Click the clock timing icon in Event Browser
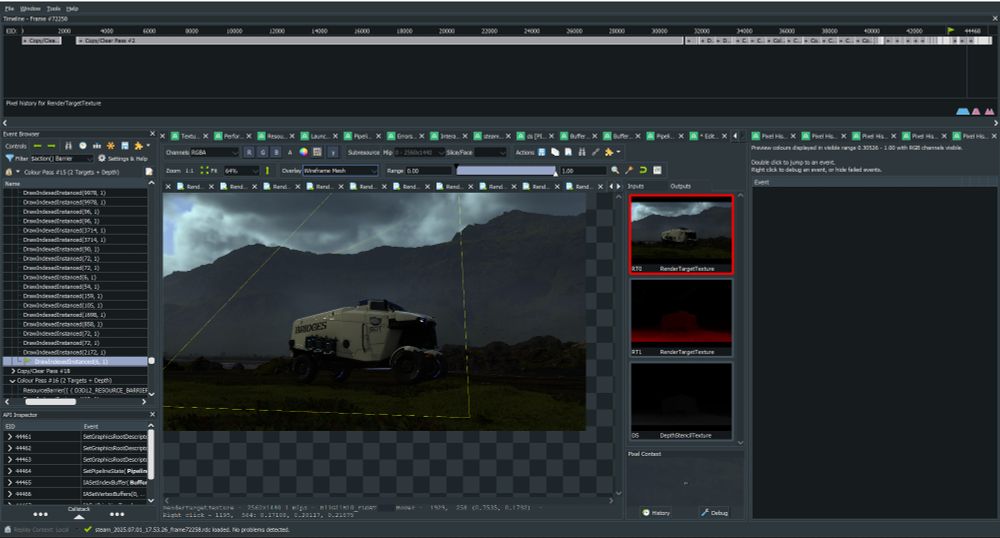The height and width of the screenshot is (538, 1000). (x=82, y=146)
